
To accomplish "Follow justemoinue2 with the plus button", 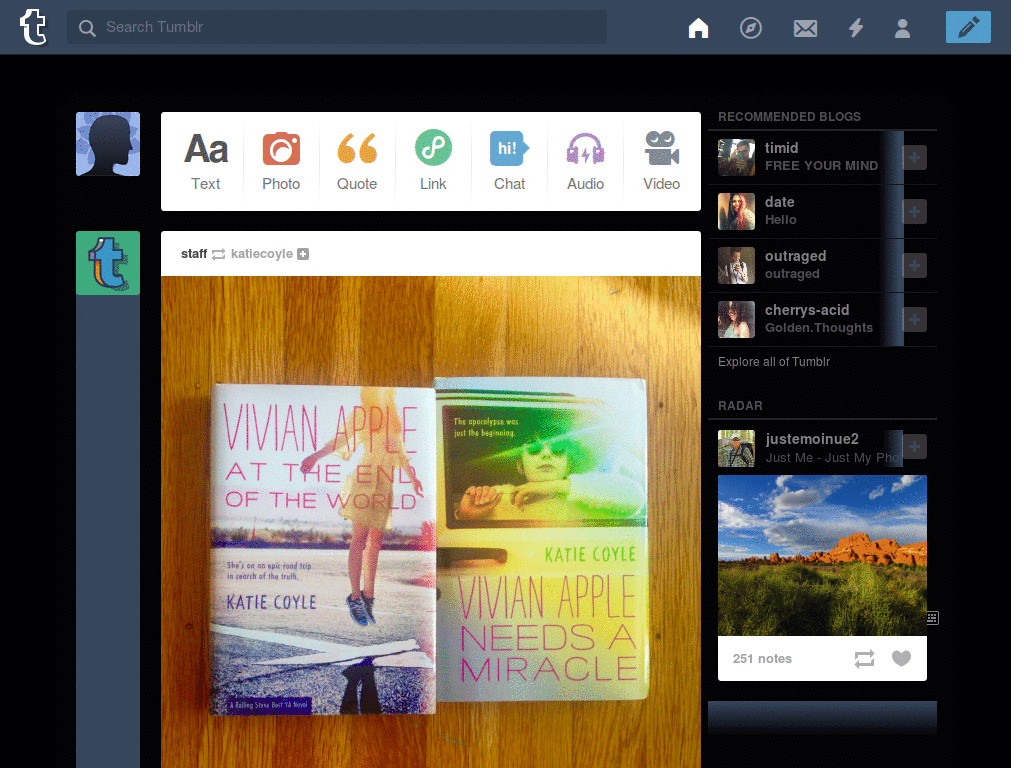I will [914, 447].
